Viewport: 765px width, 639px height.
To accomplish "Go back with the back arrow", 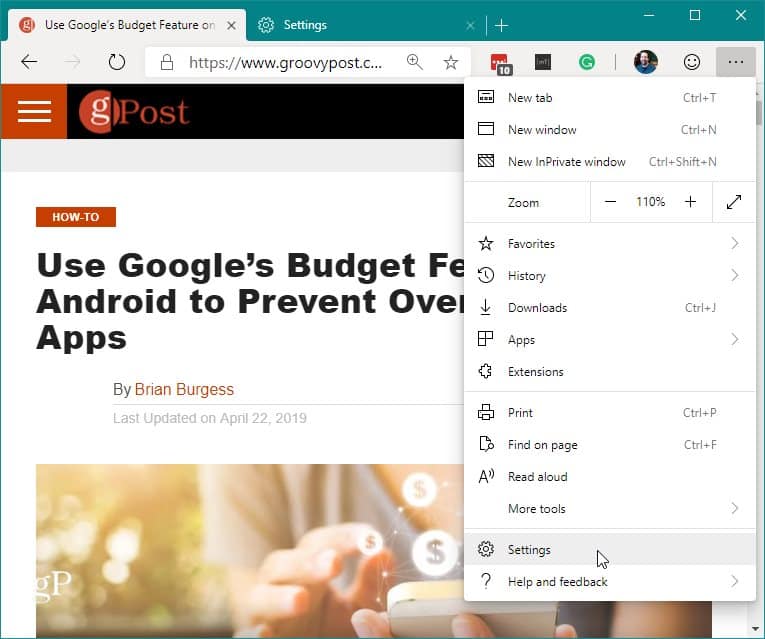I will (x=29, y=62).
